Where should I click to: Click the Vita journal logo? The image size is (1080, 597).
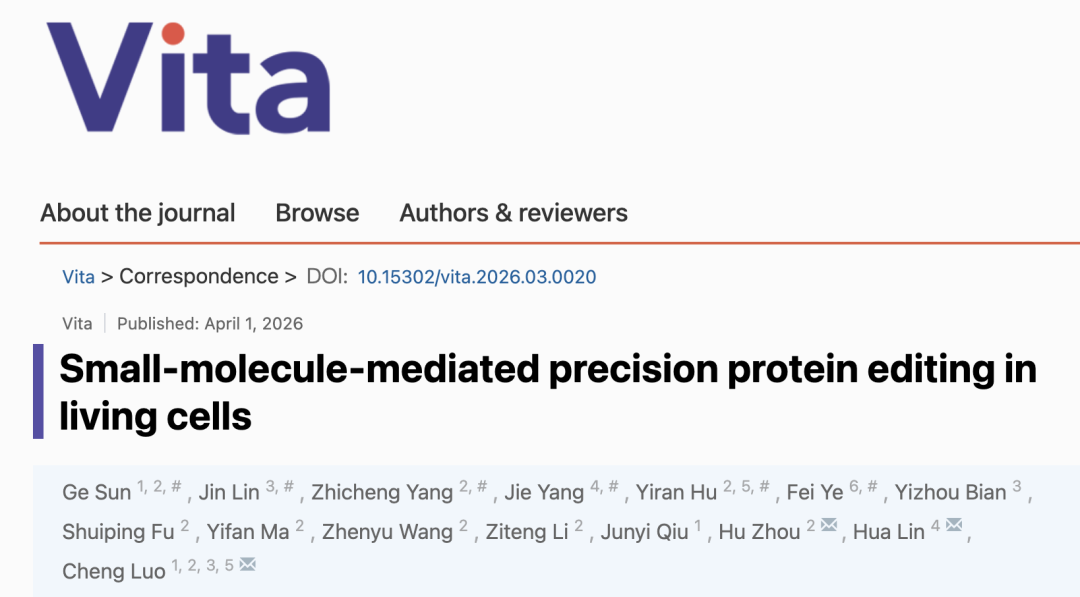[188, 80]
